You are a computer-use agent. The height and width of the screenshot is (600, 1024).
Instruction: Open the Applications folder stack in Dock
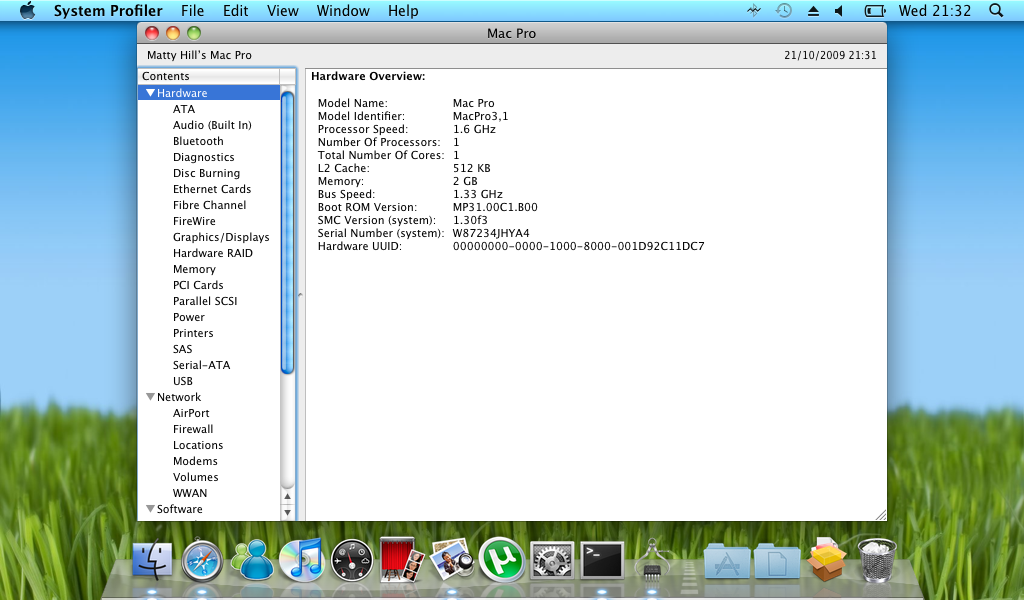pos(727,561)
